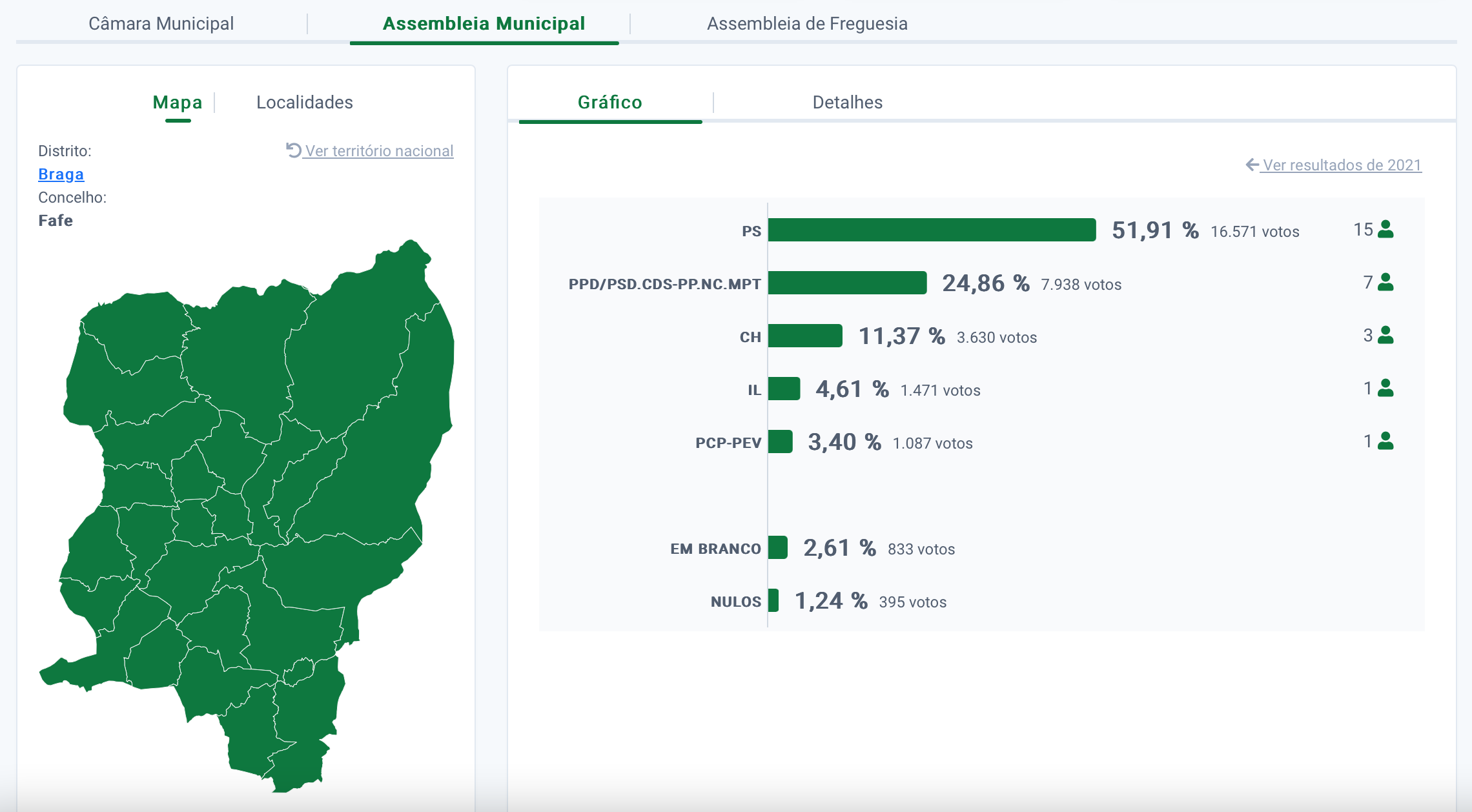
Task: Click the PS green results bar
Action: click(931, 230)
